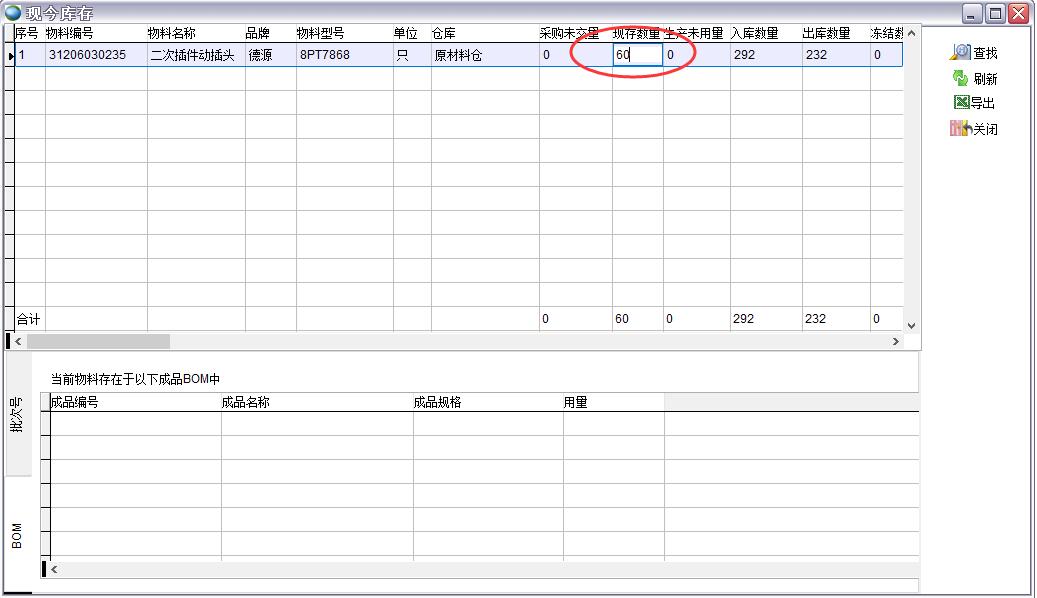Maximize the 现今库存 window
This screenshot has width=1037, height=598.
pyautogui.click(x=995, y=13)
